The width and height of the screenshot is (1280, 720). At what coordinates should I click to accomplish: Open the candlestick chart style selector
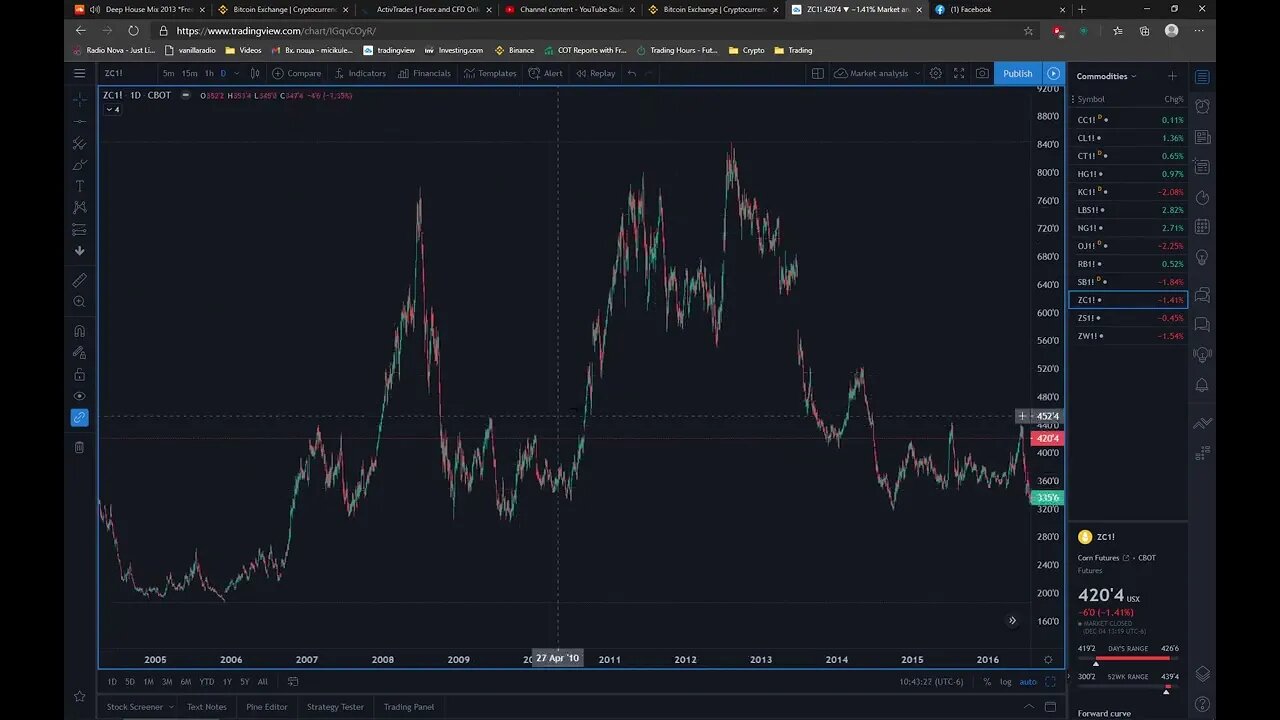[x=255, y=73]
